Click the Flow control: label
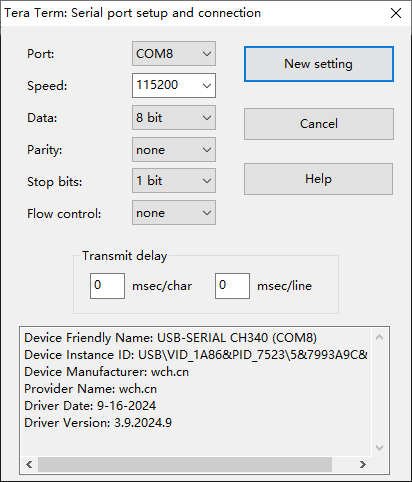The height and width of the screenshot is (482, 412). click(64, 214)
